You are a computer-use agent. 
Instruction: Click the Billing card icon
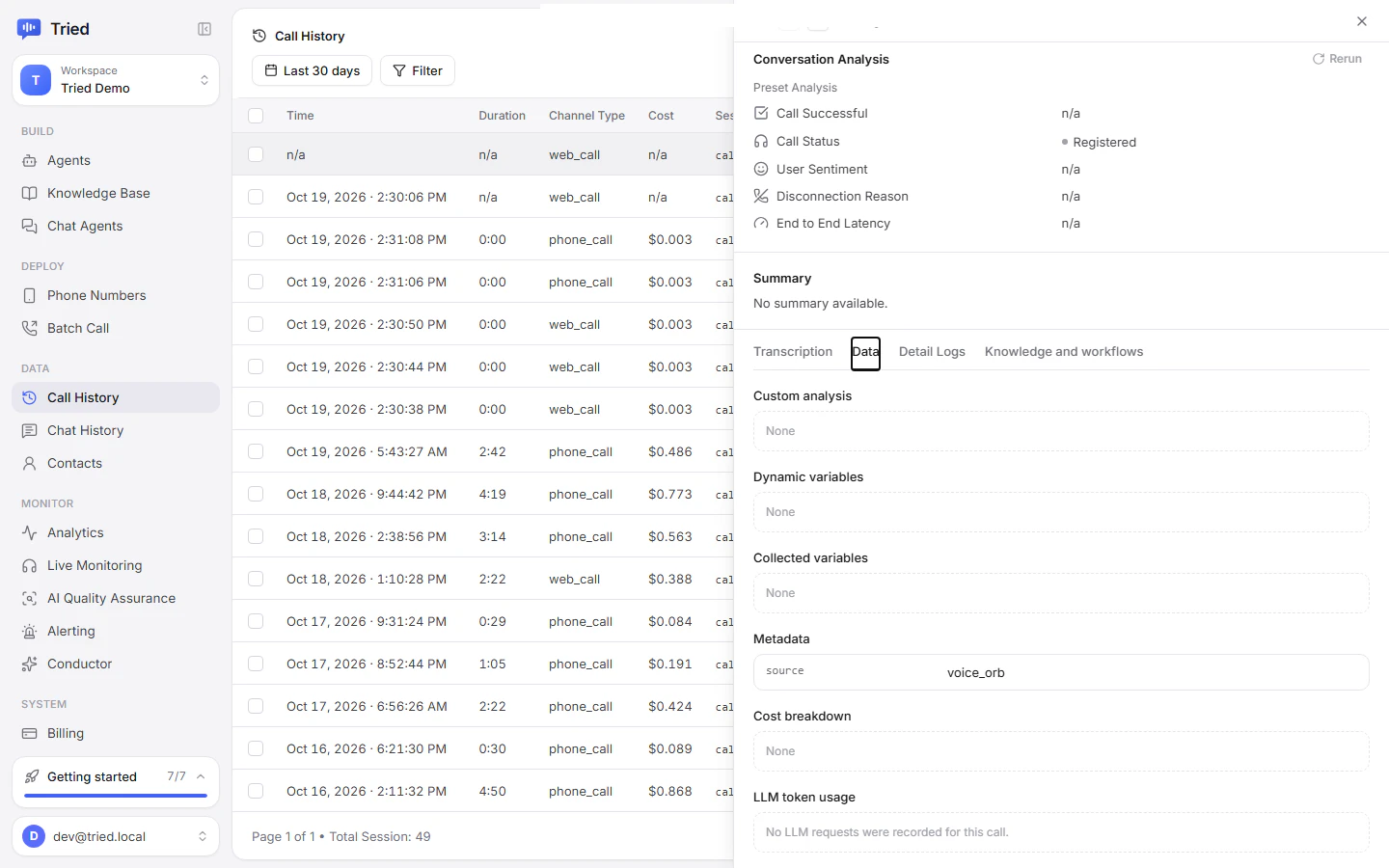point(30,733)
